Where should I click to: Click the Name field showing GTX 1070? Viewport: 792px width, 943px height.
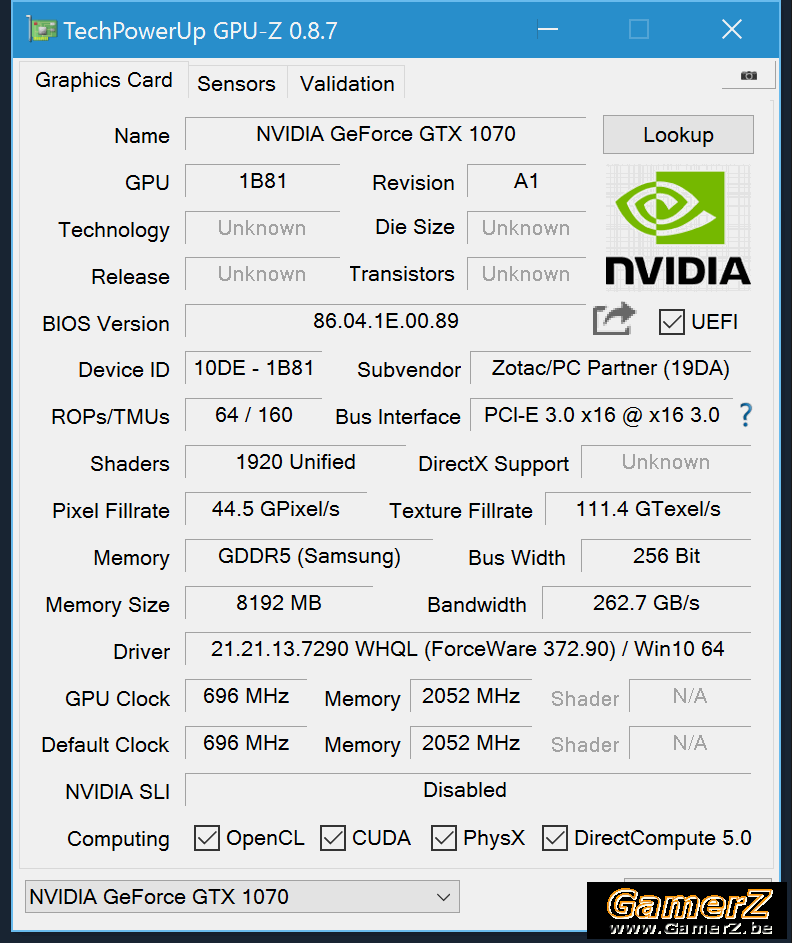385,134
